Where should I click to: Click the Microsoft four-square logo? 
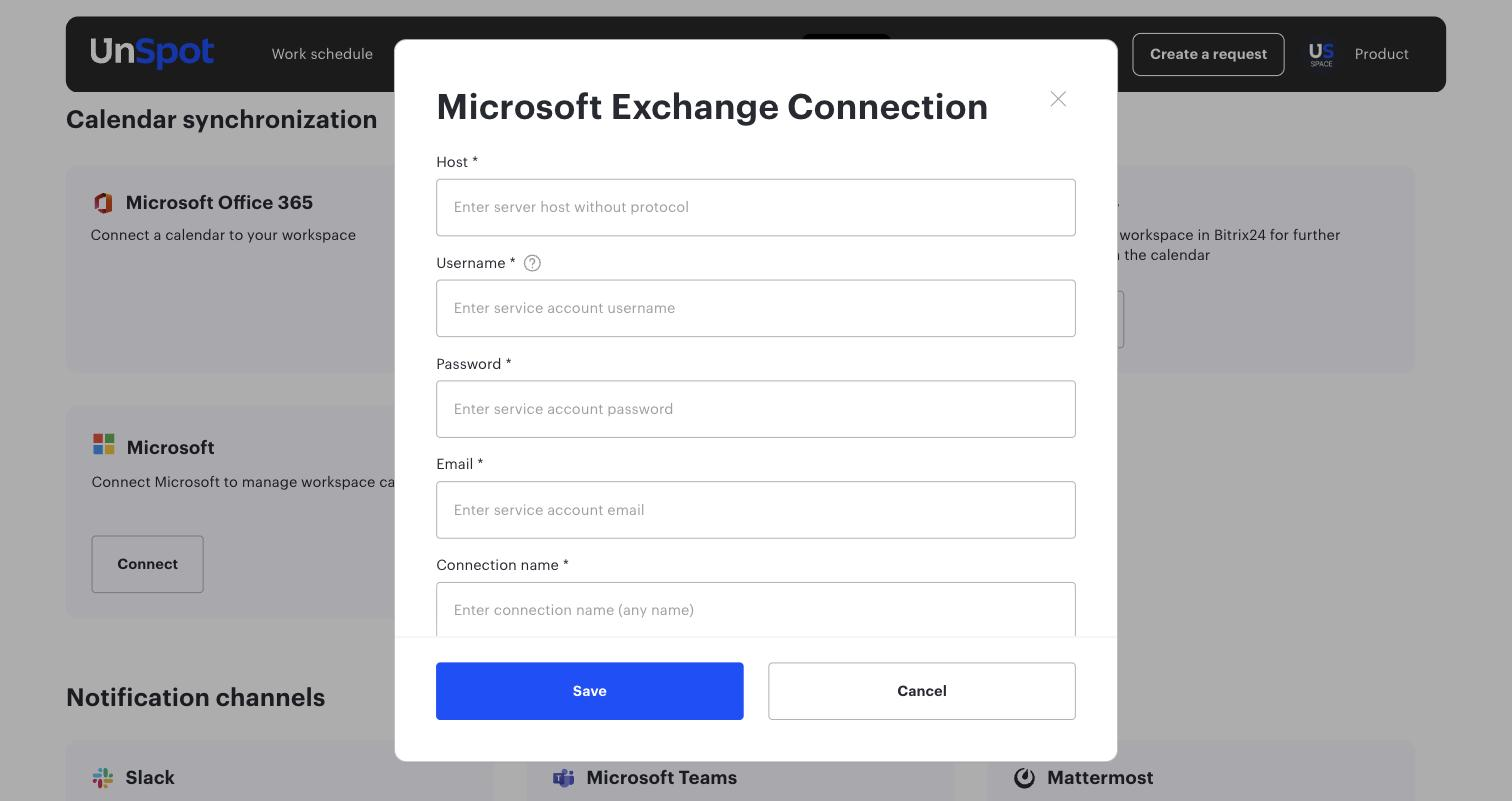tap(104, 444)
